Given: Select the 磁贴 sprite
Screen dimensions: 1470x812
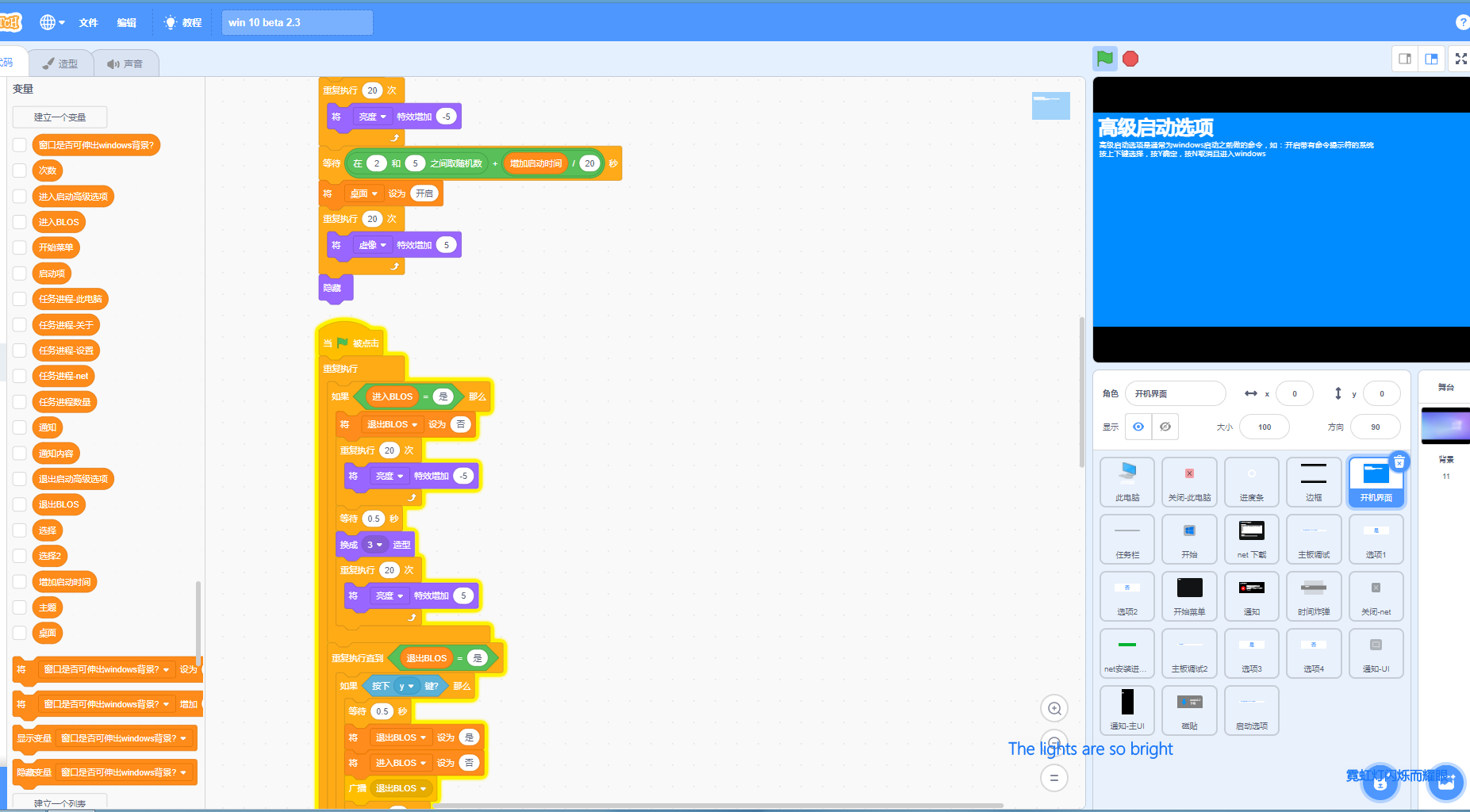Looking at the screenshot, I should [1189, 710].
